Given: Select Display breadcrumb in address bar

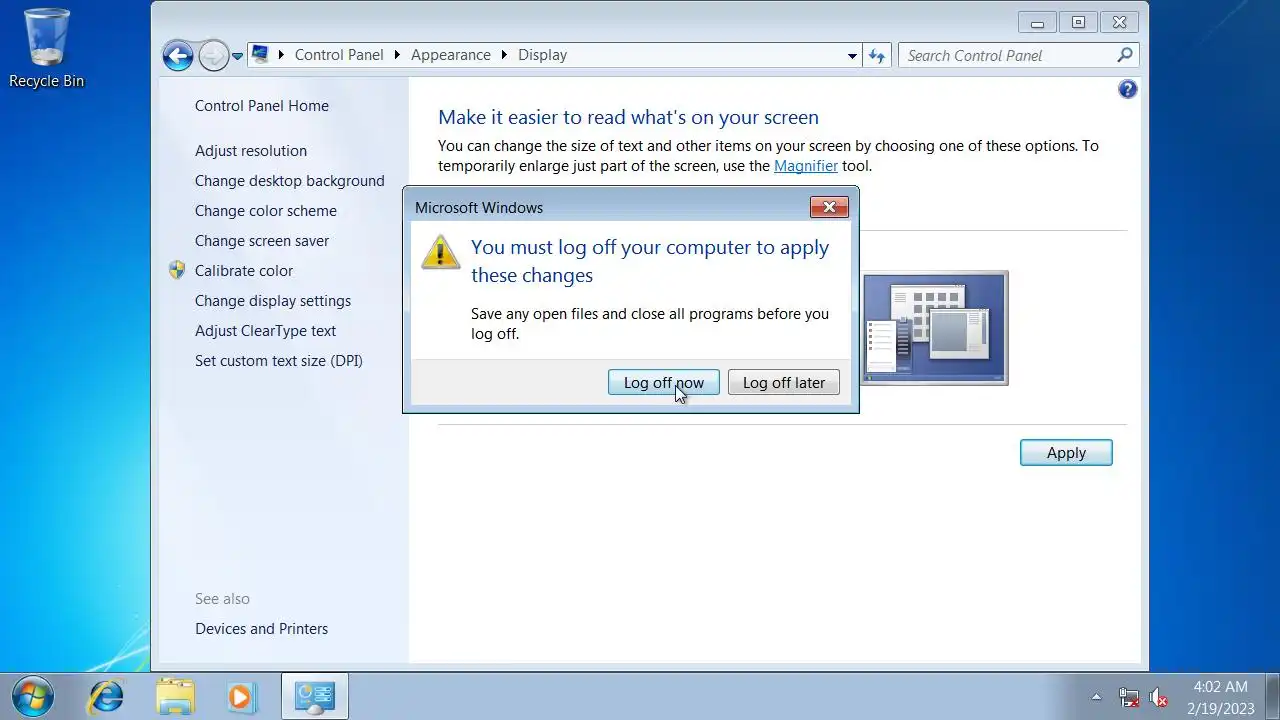Looking at the screenshot, I should pyautogui.click(x=542, y=55).
